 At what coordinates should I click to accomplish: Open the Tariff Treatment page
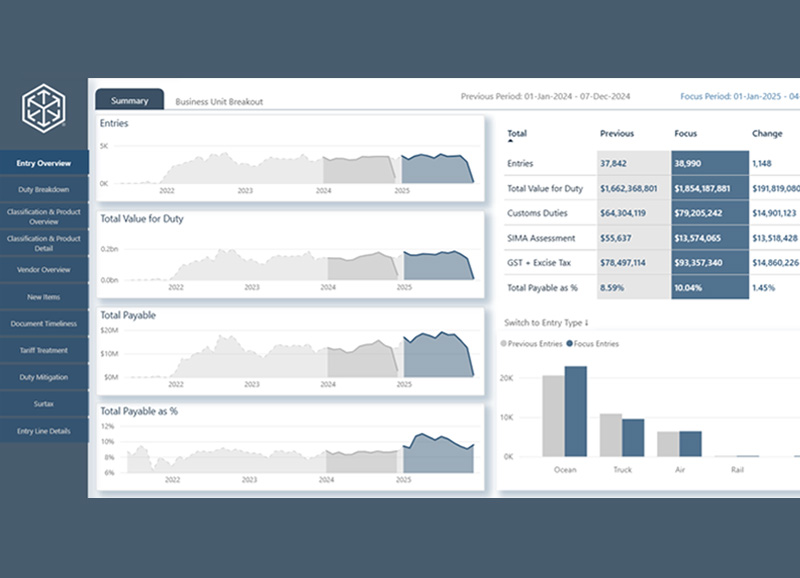tap(44, 351)
